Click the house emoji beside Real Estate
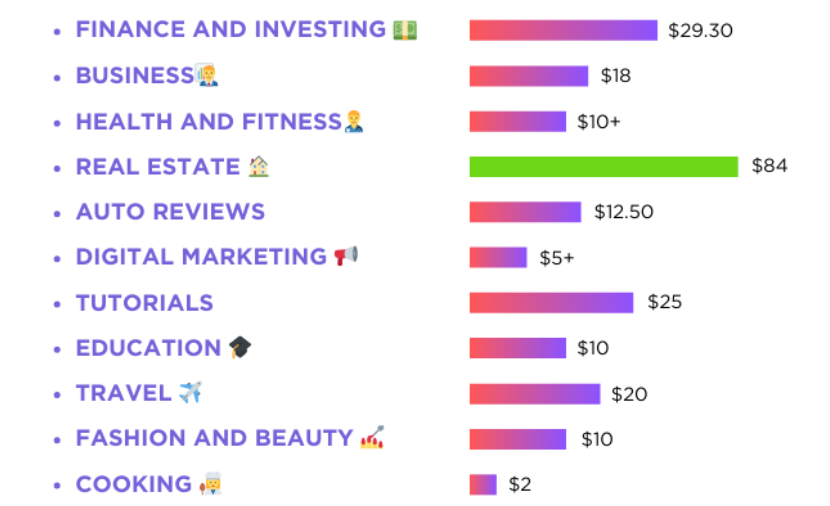This screenshot has height=506, width=830. (x=259, y=167)
